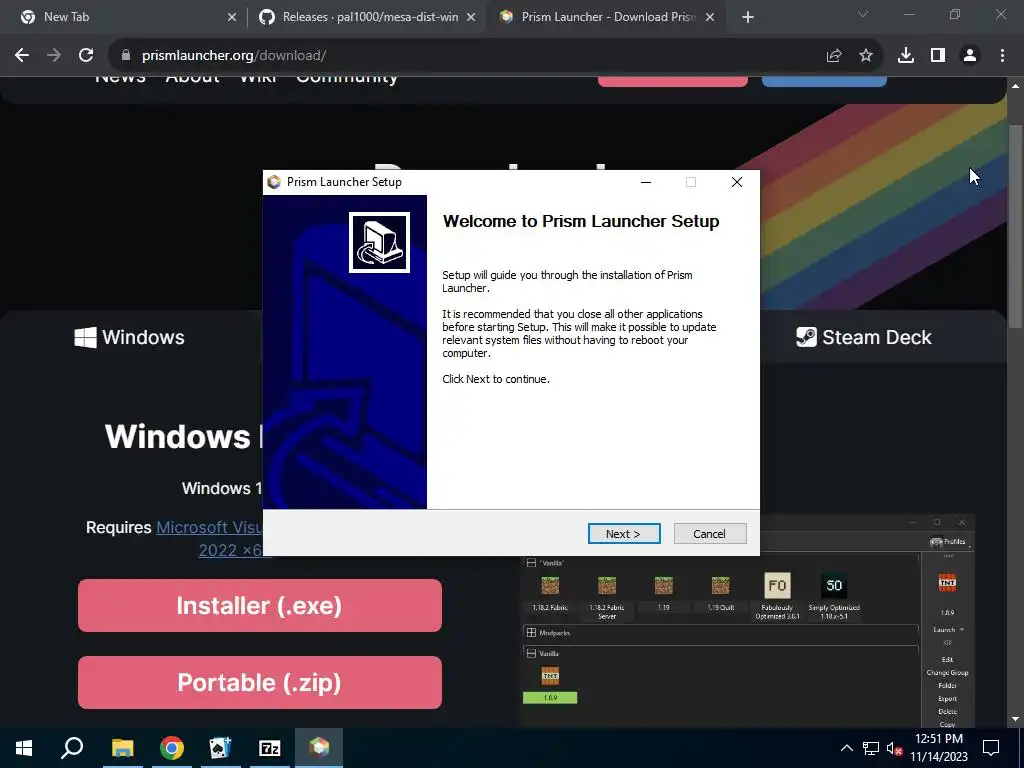Download the Installer (.exe) button

(x=260, y=605)
